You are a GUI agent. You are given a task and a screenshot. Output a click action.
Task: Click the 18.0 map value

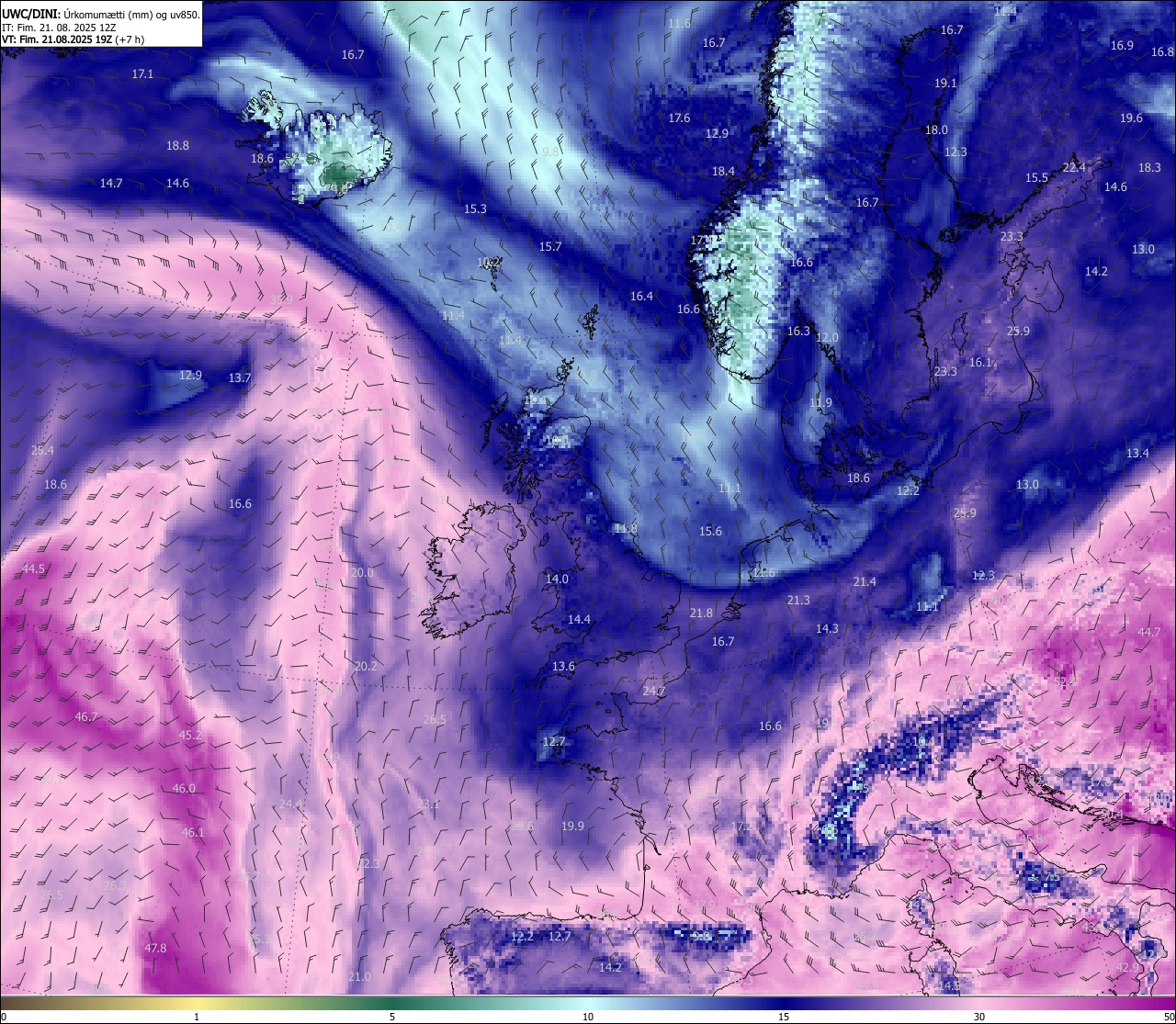(936, 129)
